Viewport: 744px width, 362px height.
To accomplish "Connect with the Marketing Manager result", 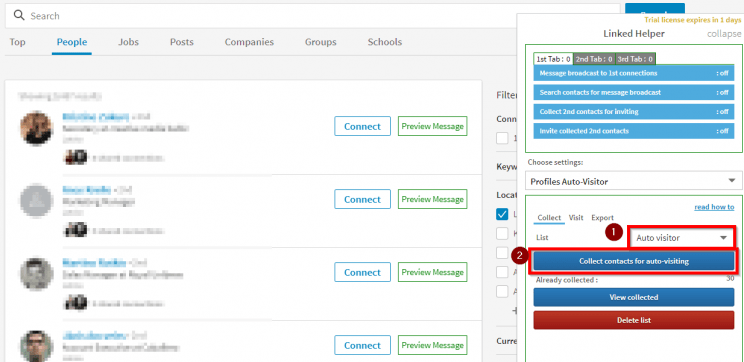I will (363, 199).
